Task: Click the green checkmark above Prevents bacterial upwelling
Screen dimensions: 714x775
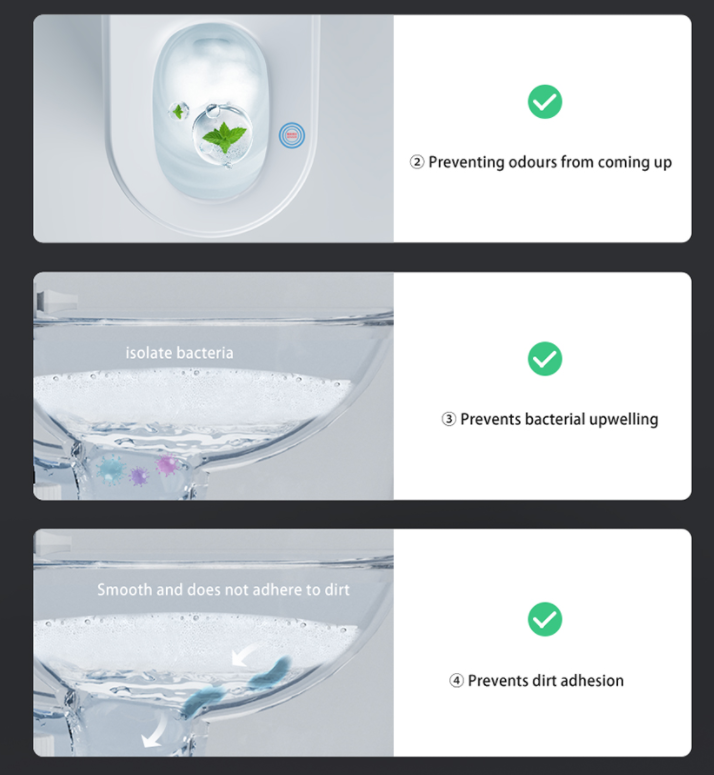Action: coord(545,359)
